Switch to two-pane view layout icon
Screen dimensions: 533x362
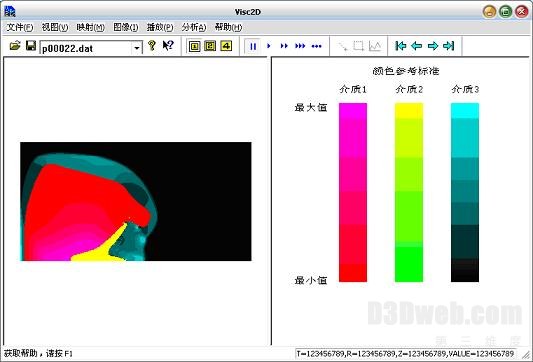210,46
